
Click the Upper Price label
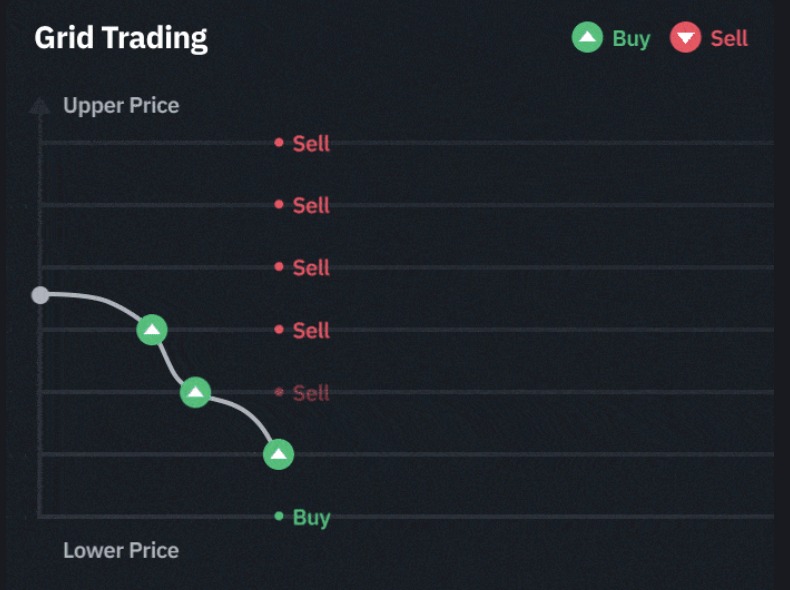pyautogui.click(x=121, y=106)
